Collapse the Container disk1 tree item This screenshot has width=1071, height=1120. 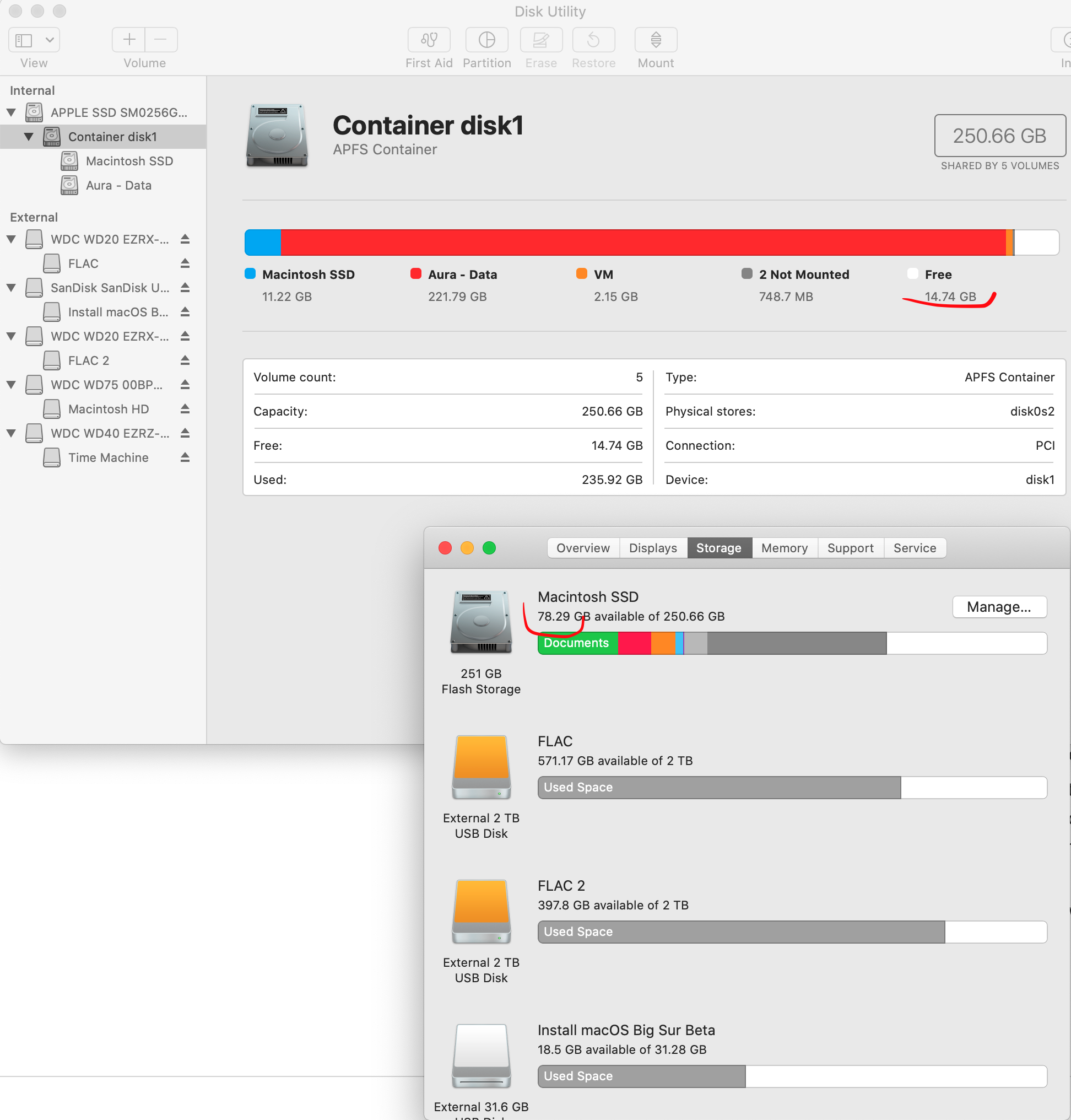(x=29, y=137)
